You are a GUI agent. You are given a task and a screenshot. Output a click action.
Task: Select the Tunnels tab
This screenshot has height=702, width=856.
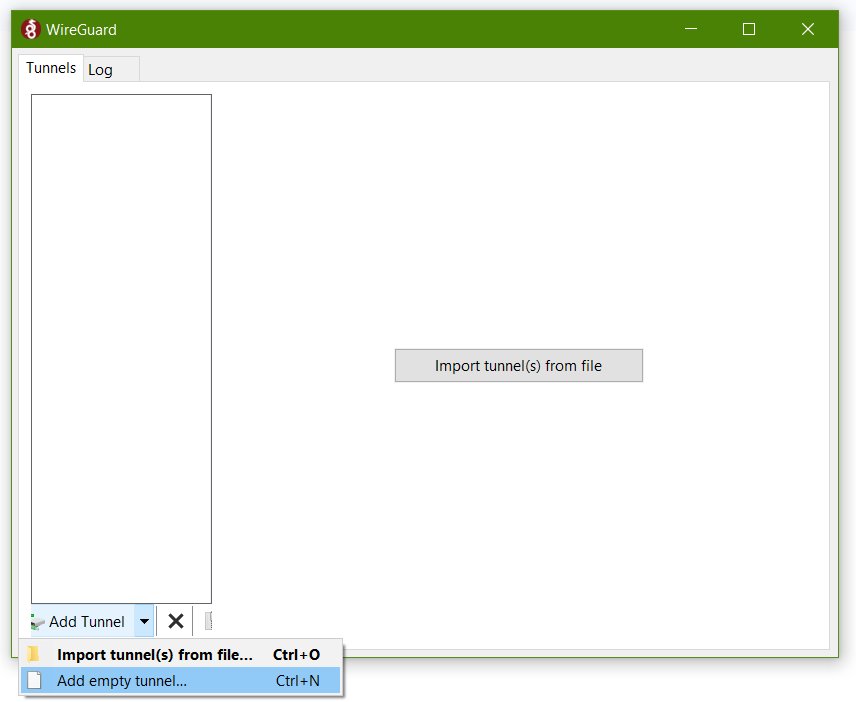point(50,68)
